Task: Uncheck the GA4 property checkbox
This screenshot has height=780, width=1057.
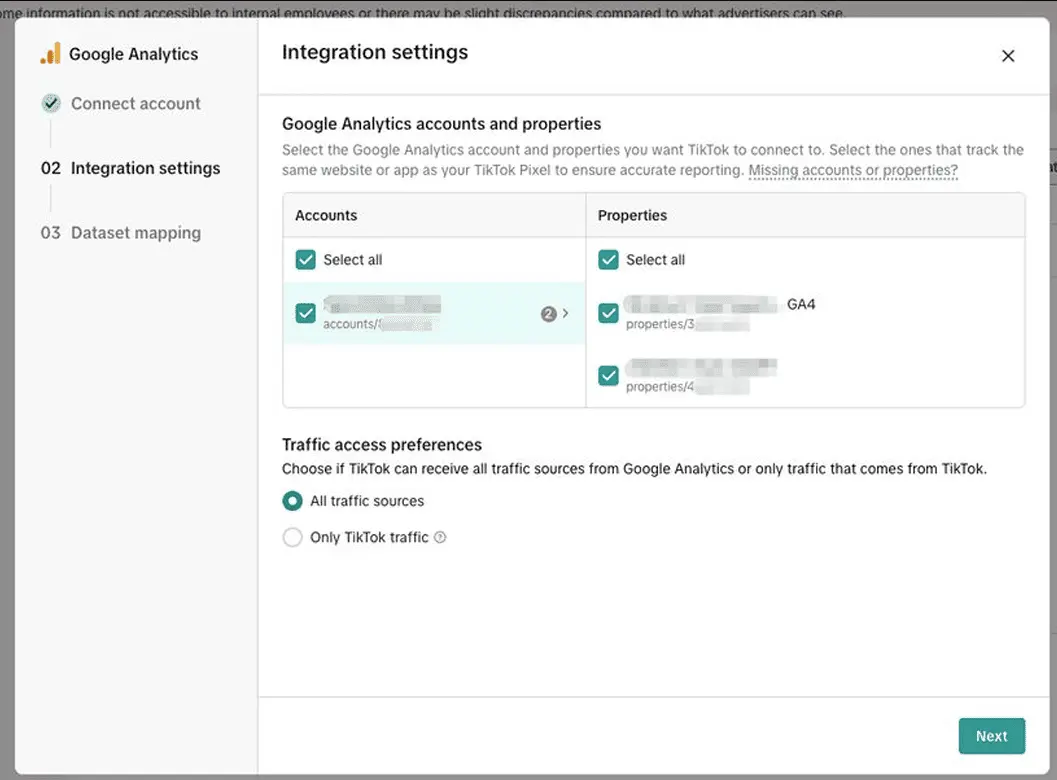Action: click(608, 313)
